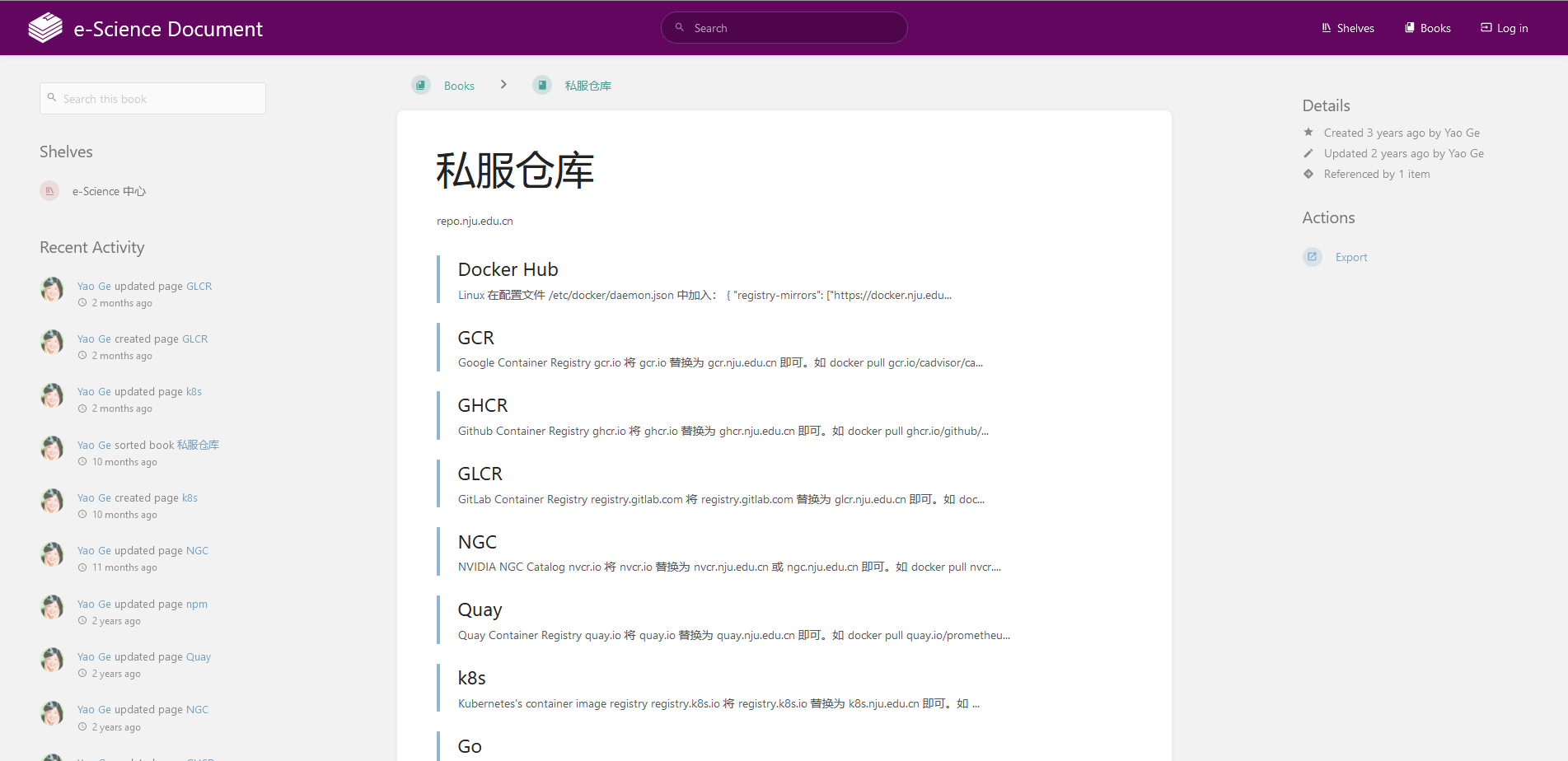The height and width of the screenshot is (761, 1568).
Task: Open the NGC page entry
Action: [477, 542]
